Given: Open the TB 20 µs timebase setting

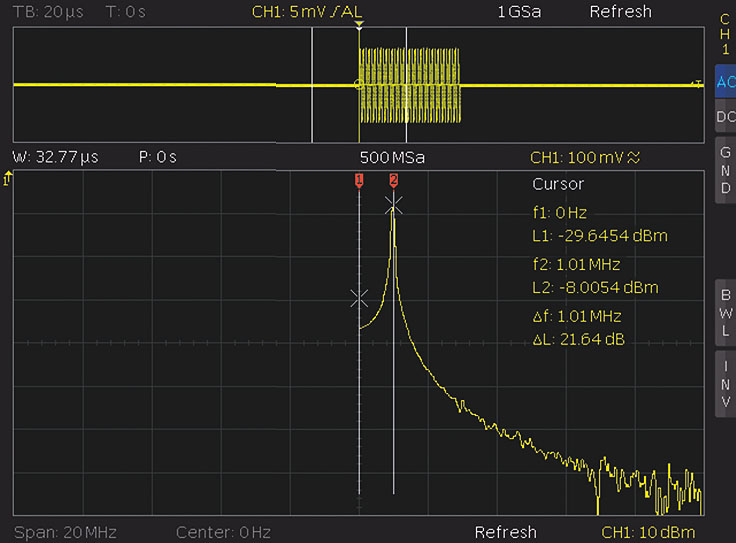Looking at the screenshot, I should [49, 12].
